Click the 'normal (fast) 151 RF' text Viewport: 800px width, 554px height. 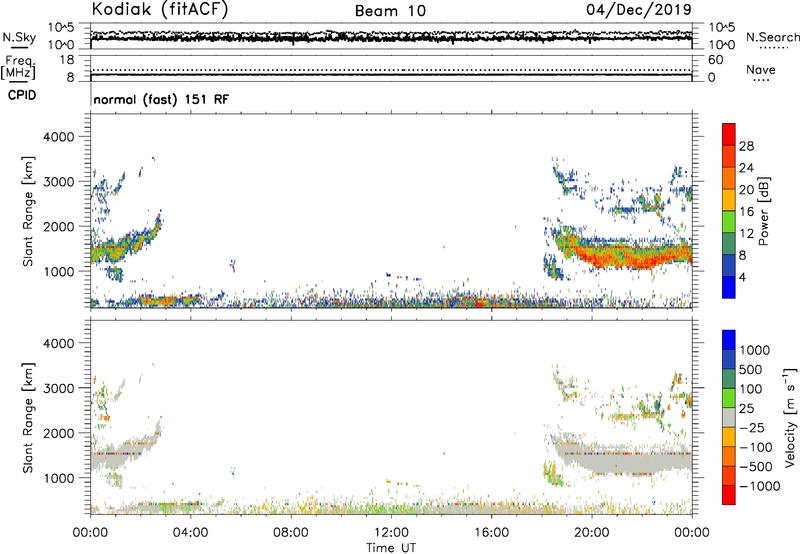tap(161, 99)
